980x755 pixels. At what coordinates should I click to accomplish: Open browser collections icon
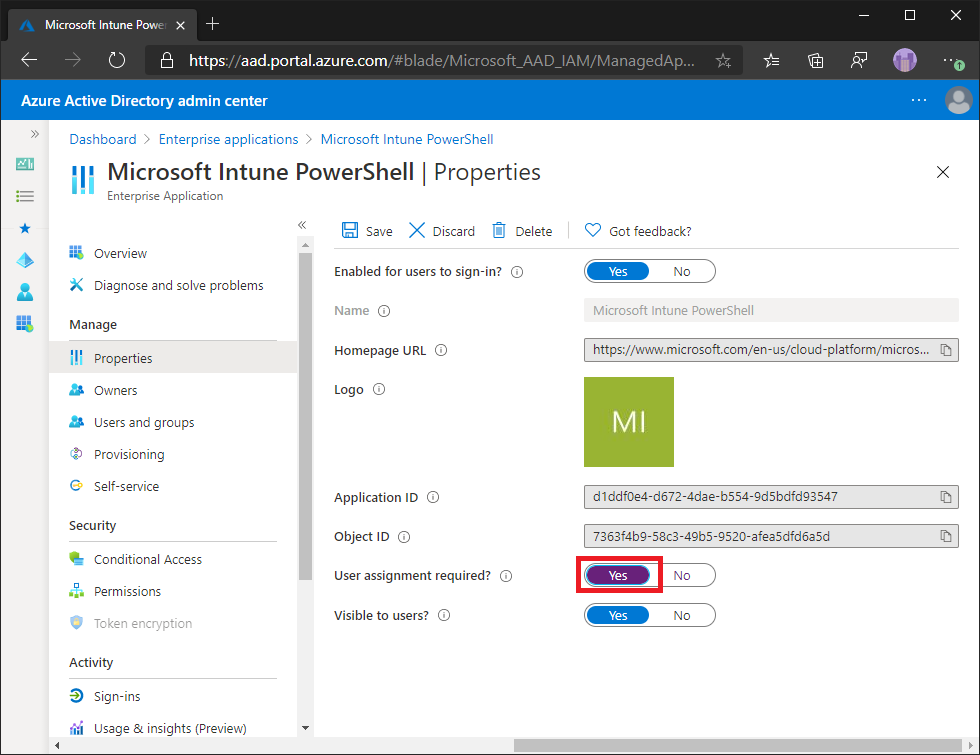click(x=816, y=61)
